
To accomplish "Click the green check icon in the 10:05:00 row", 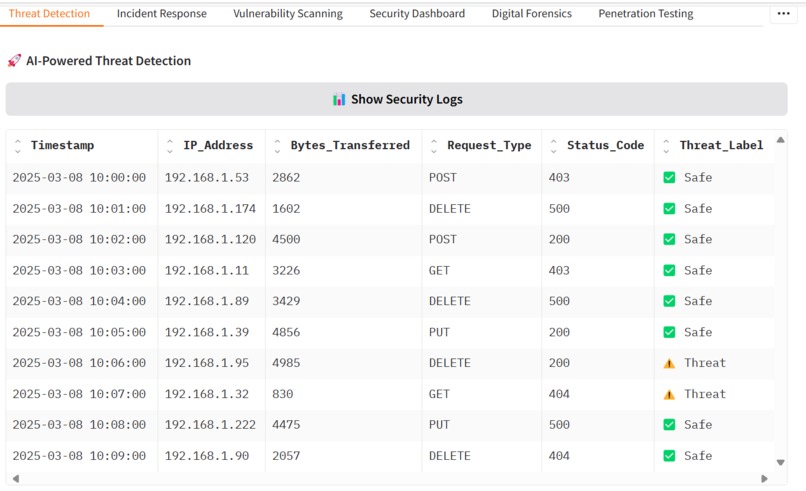I will (669, 332).
